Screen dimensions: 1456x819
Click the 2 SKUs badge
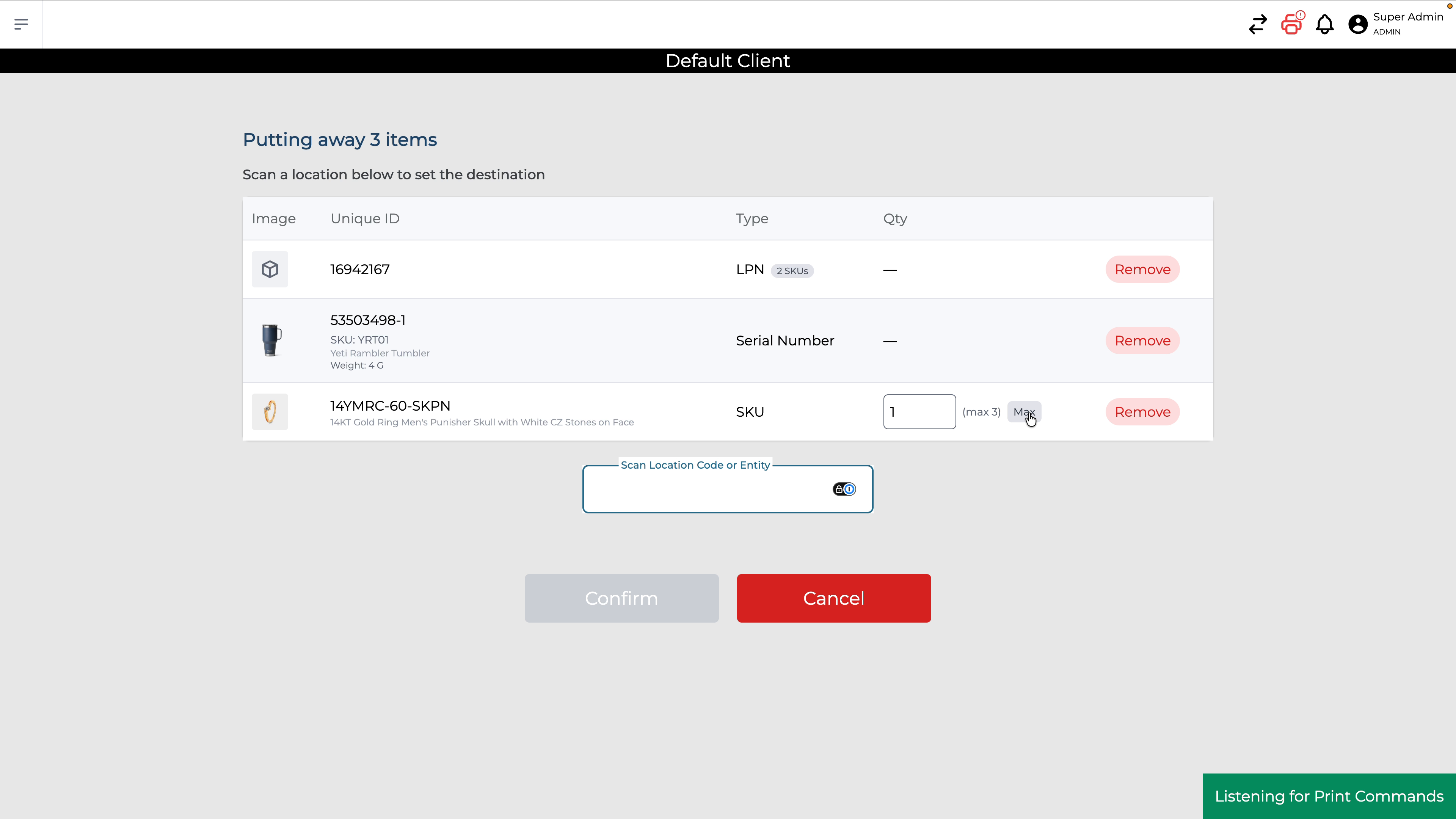click(x=792, y=271)
